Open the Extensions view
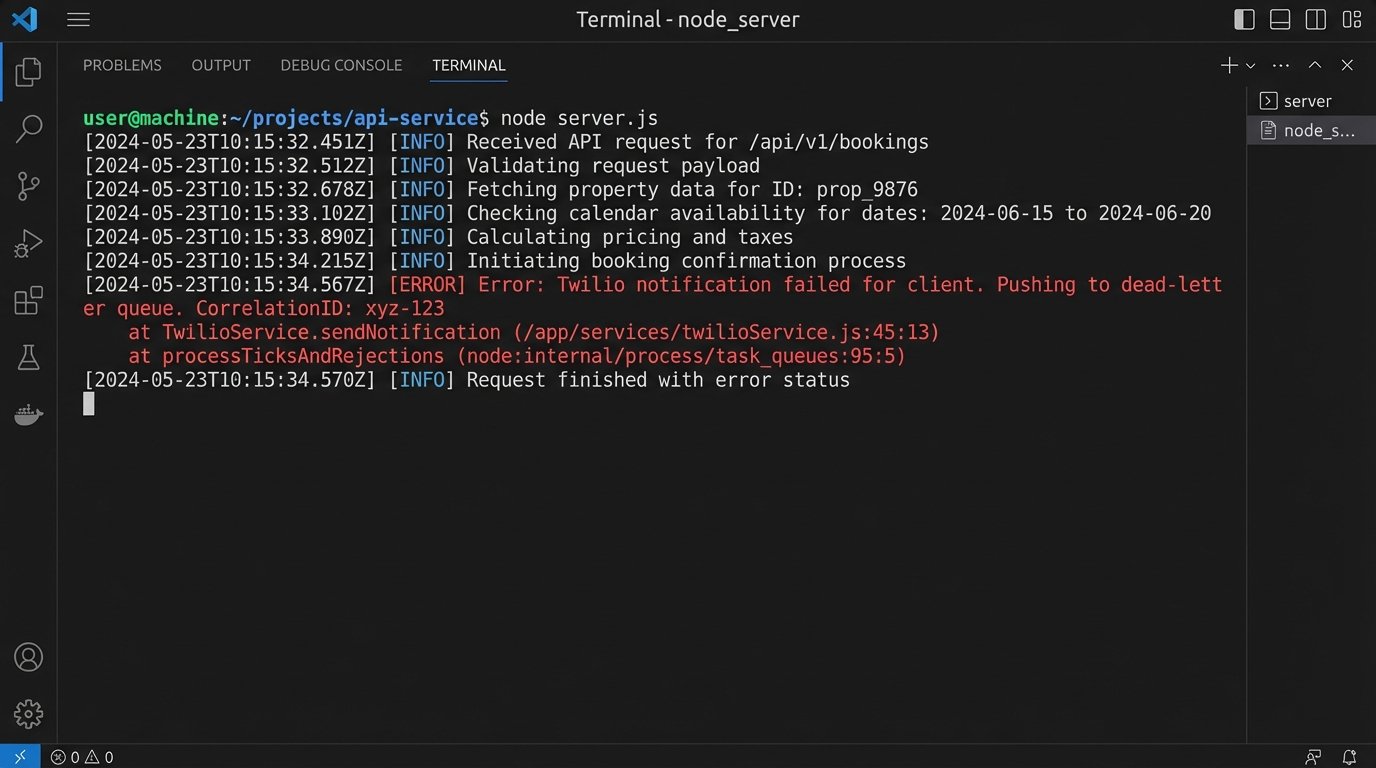The width and height of the screenshot is (1376, 768). click(x=28, y=300)
